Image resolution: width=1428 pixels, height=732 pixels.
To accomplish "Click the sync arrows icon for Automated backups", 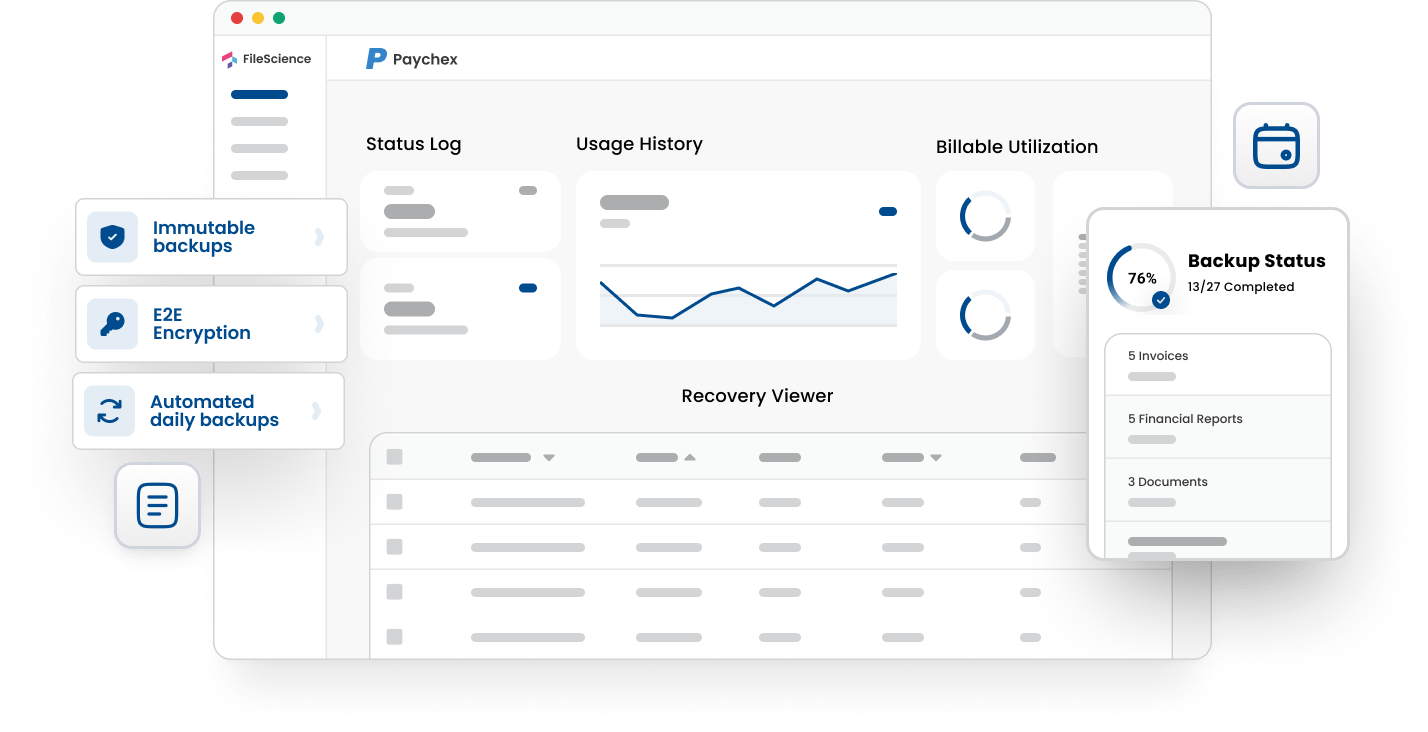I will point(109,411).
